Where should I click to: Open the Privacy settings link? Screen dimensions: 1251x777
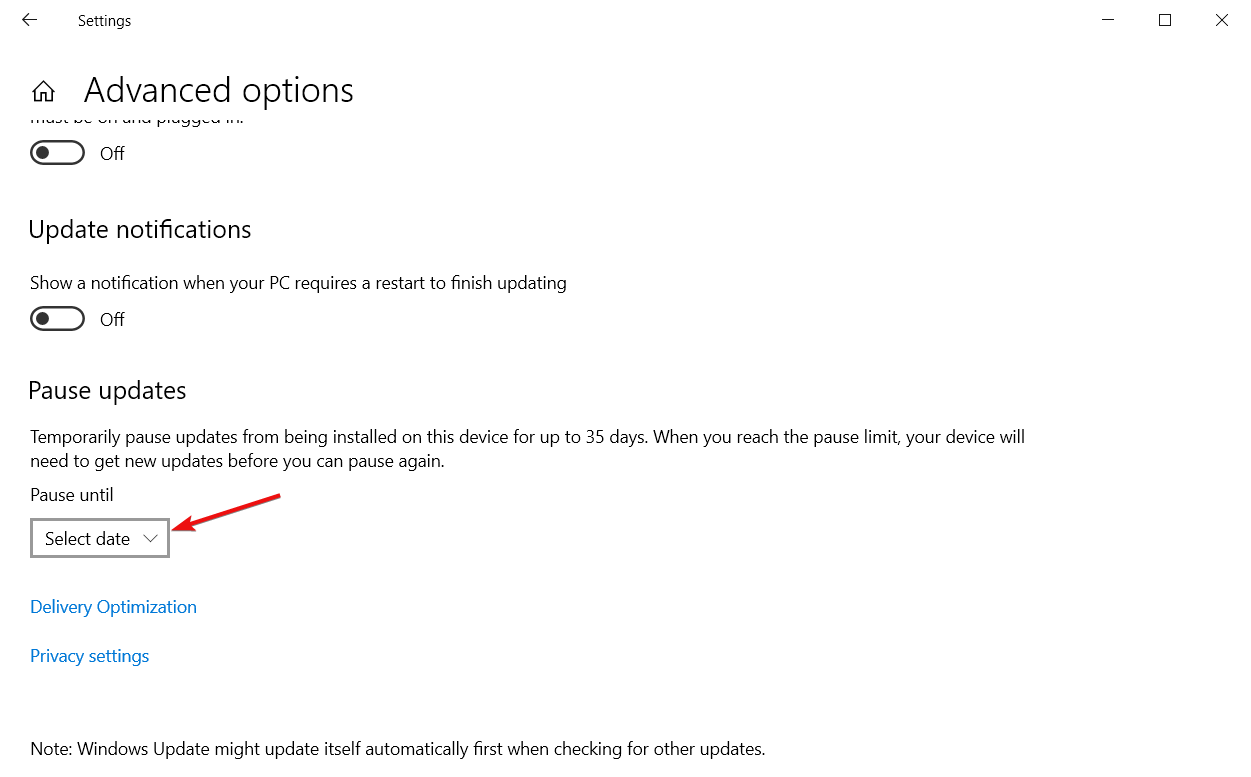click(x=89, y=656)
